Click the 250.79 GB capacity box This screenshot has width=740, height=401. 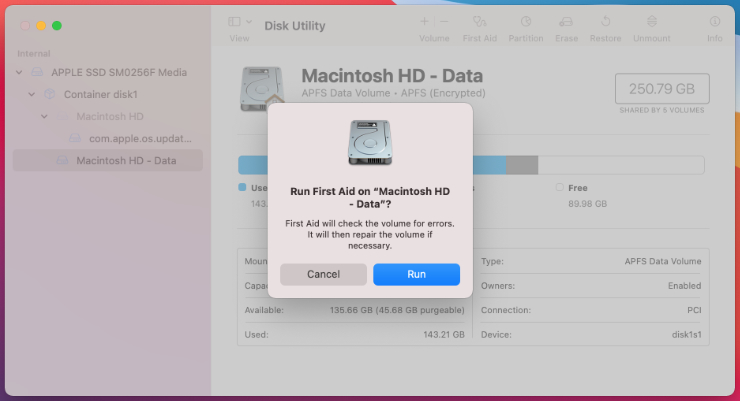pyautogui.click(x=662, y=89)
